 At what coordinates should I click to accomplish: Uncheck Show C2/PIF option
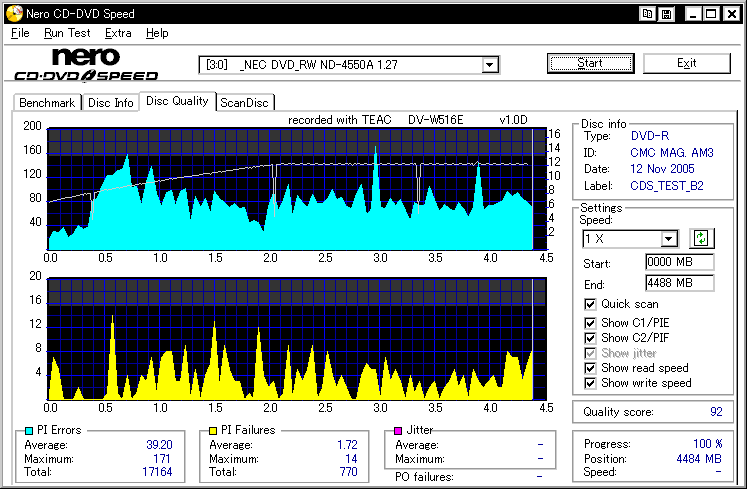(590, 338)
